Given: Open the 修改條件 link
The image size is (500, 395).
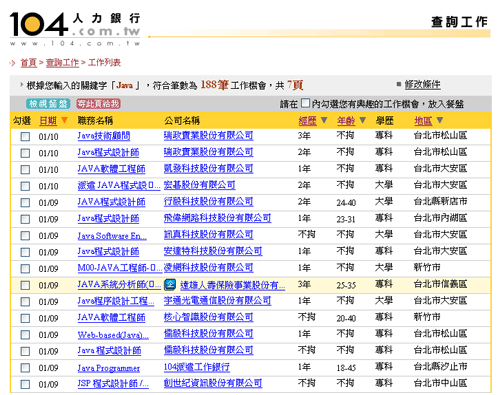Looking at the screenshot, I should 422,85.
